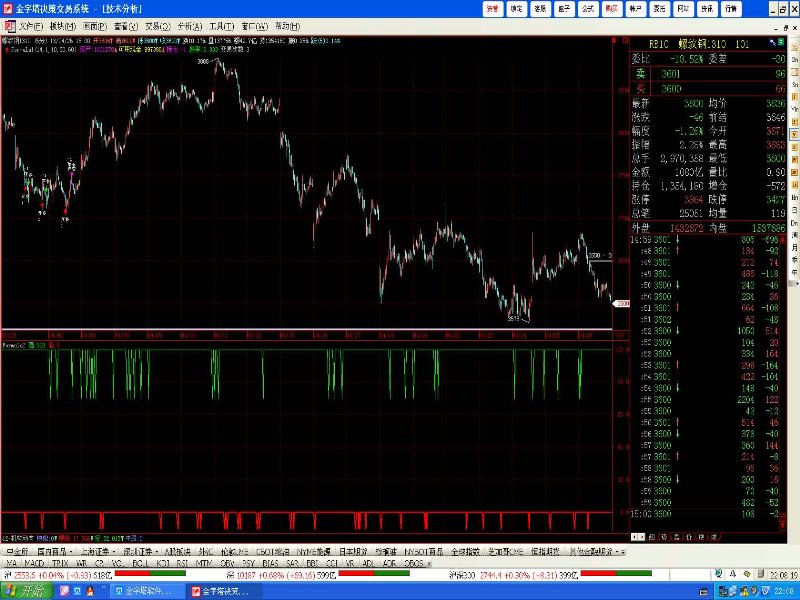Screen dimensions: 800x600
Task: Select the 月 (monthly) period in sidebar
Action: pyautogui.click(x=794, y=248)
